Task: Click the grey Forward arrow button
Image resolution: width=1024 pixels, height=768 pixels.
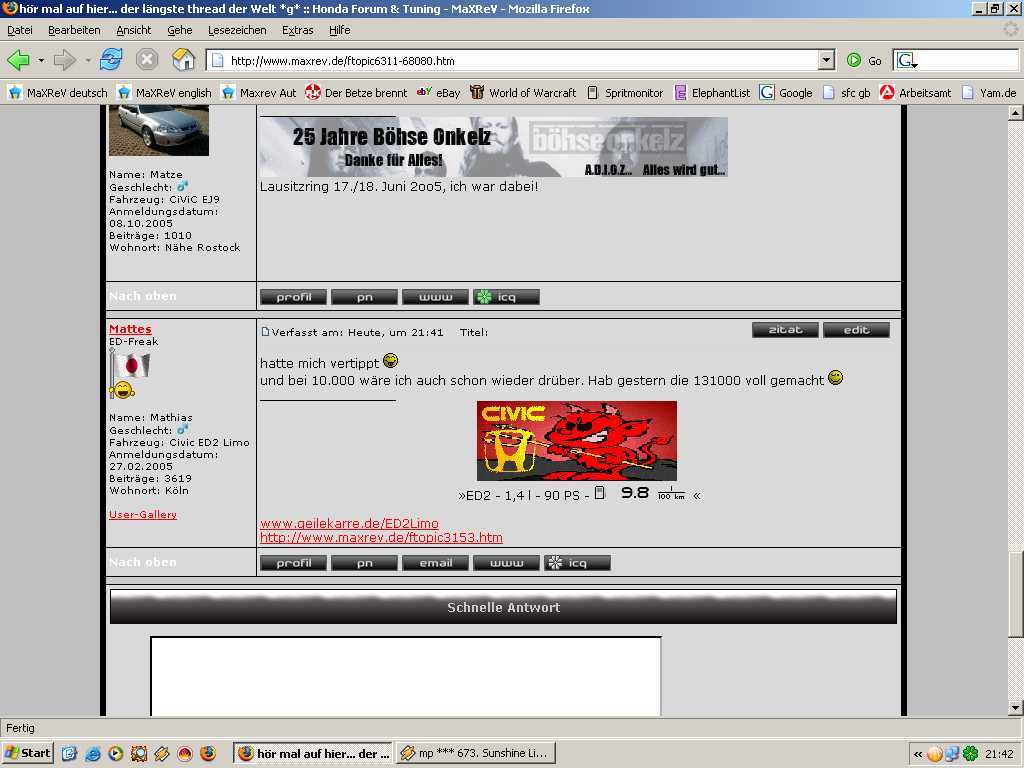Action: [x=65, y=61]
